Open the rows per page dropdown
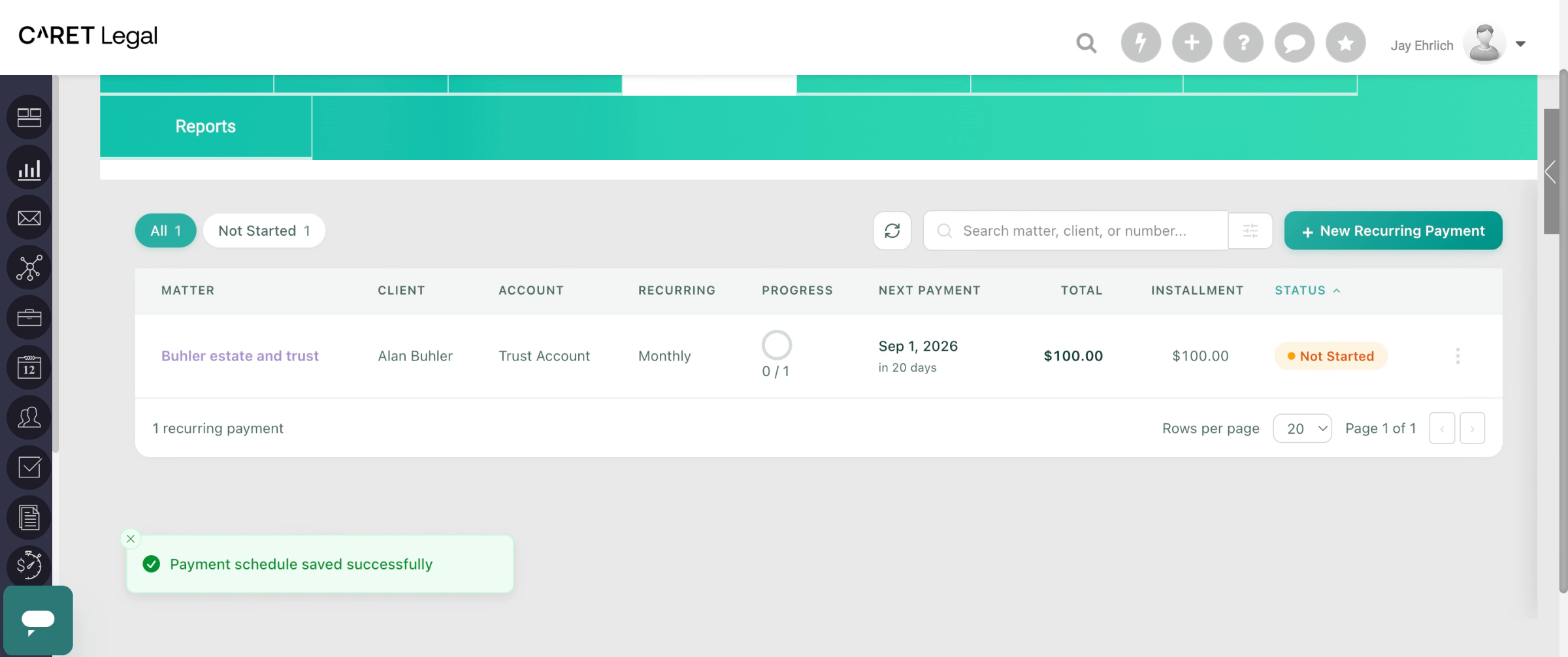 [1302, 428]
